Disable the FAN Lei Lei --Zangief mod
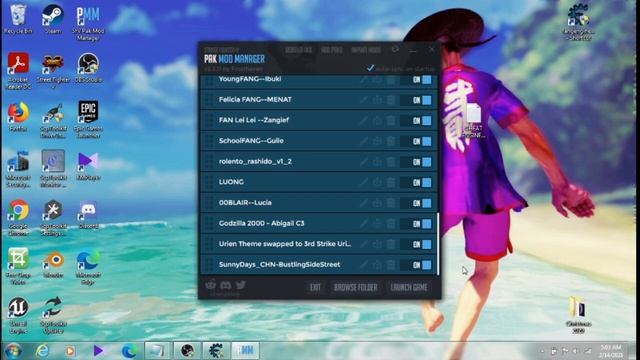The image size is (640, 360). (x=421, y=120)
